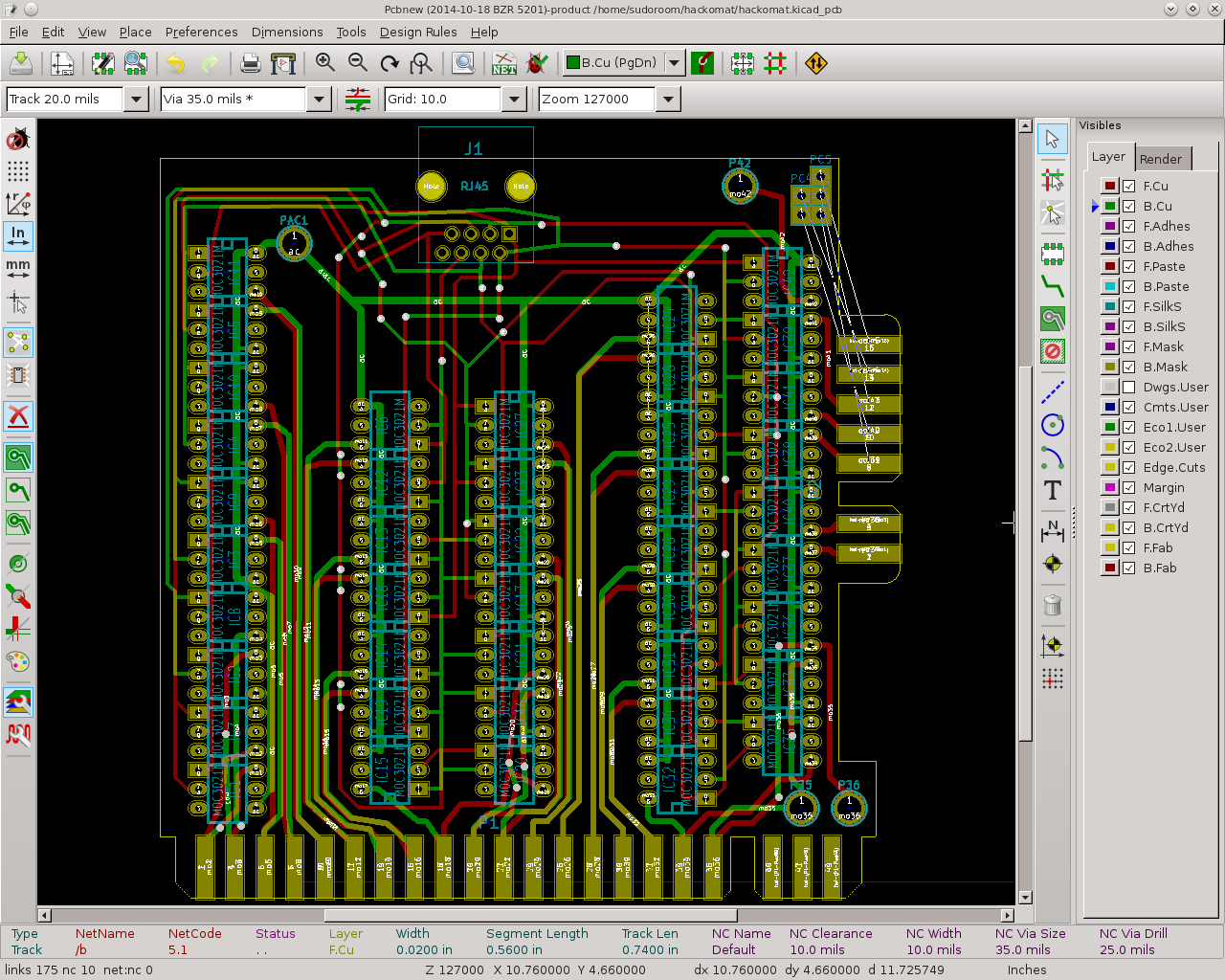Open the Via 35.0 mils dropdown
Viewport: 1225px width, 980px height.
319,99
